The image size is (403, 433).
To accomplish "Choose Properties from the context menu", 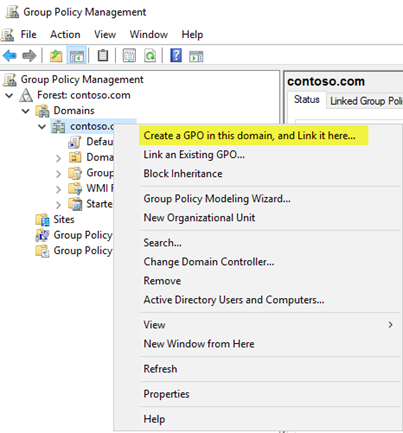I will 166,394.
